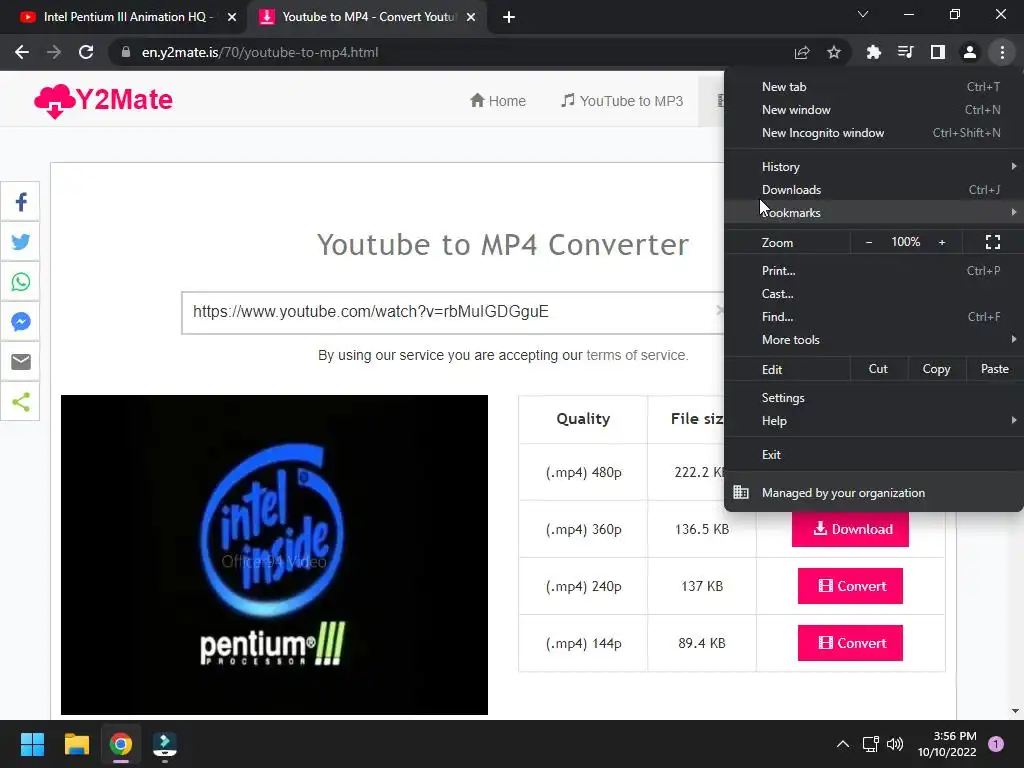Click the Facebook share icon
Image resolution: width=1024 pixels, height=768 pixels.
(20, 202)
